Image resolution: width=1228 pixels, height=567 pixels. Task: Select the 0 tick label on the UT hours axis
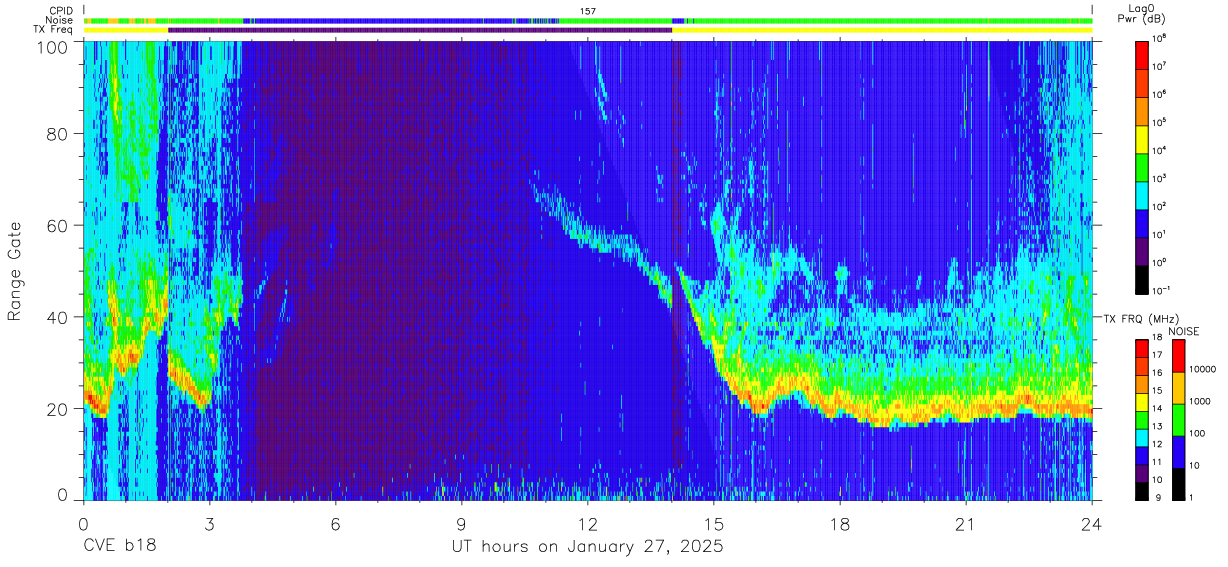pos(83,523)
